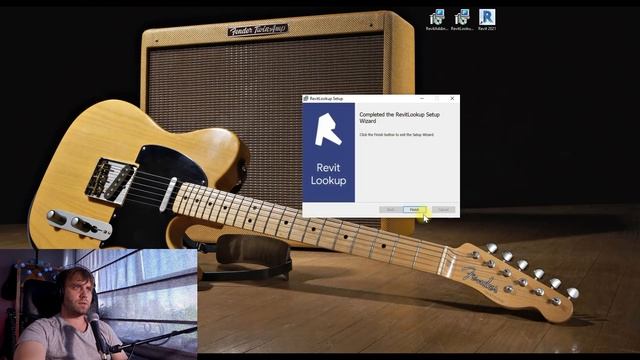Click the webcam video overlay
This screenshot has height=360, width=640.
pos(98,304)
